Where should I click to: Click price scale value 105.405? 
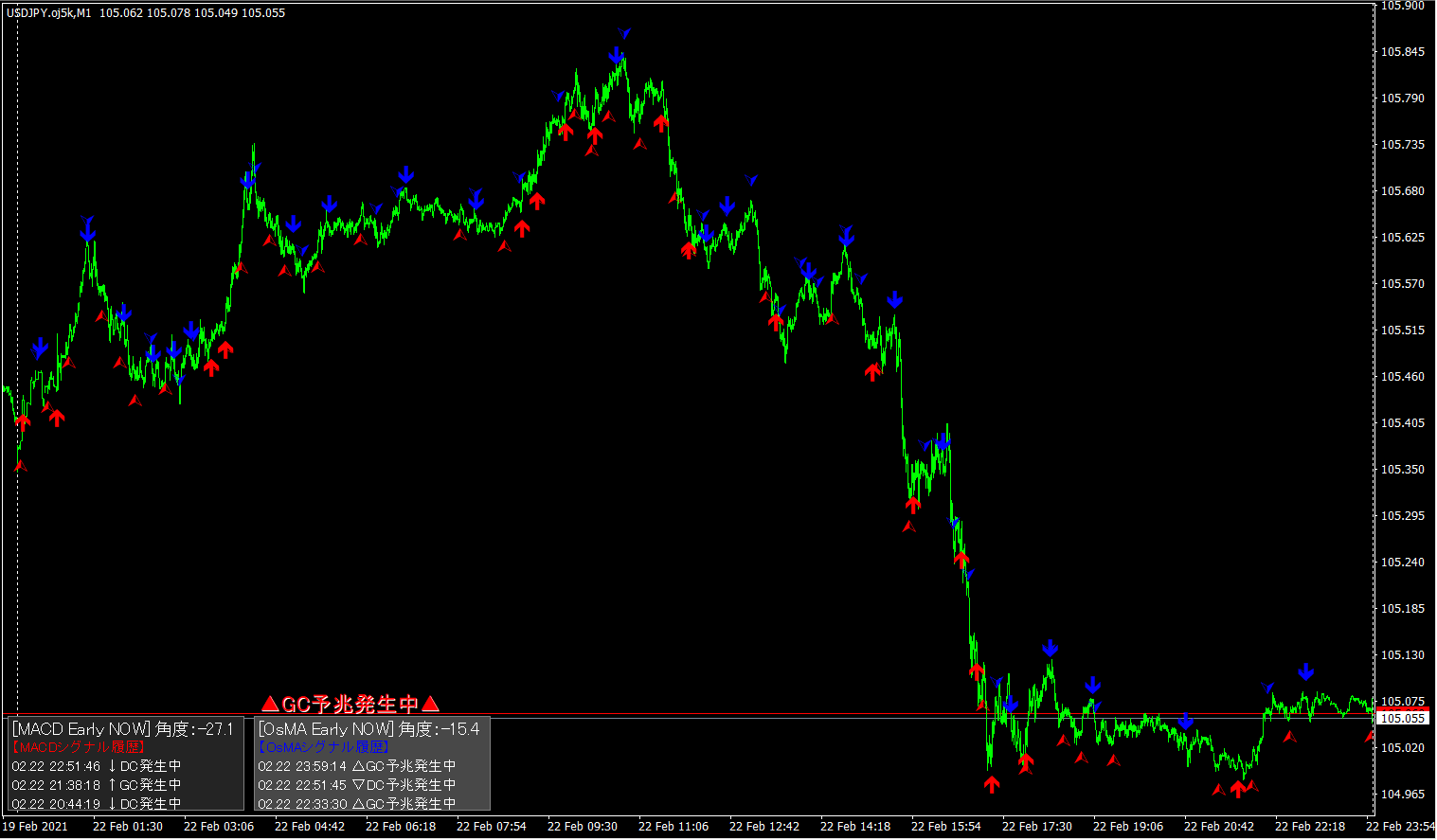1403,423
